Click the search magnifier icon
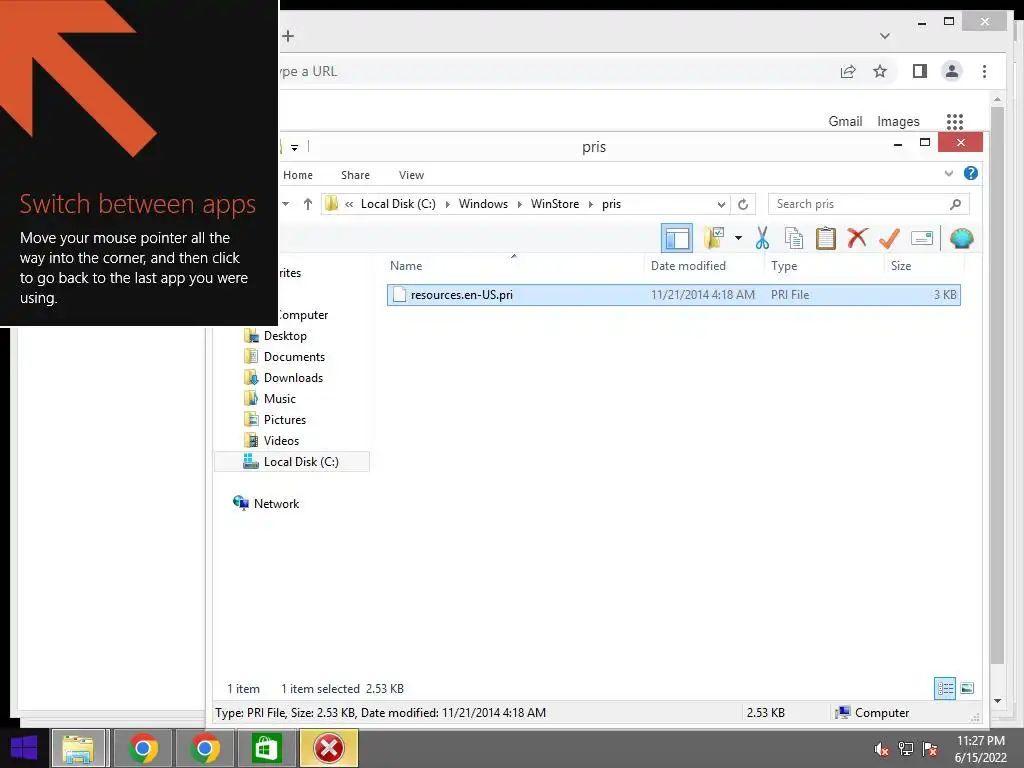Screen dimensions: 1024x768 tap(955, 204)
